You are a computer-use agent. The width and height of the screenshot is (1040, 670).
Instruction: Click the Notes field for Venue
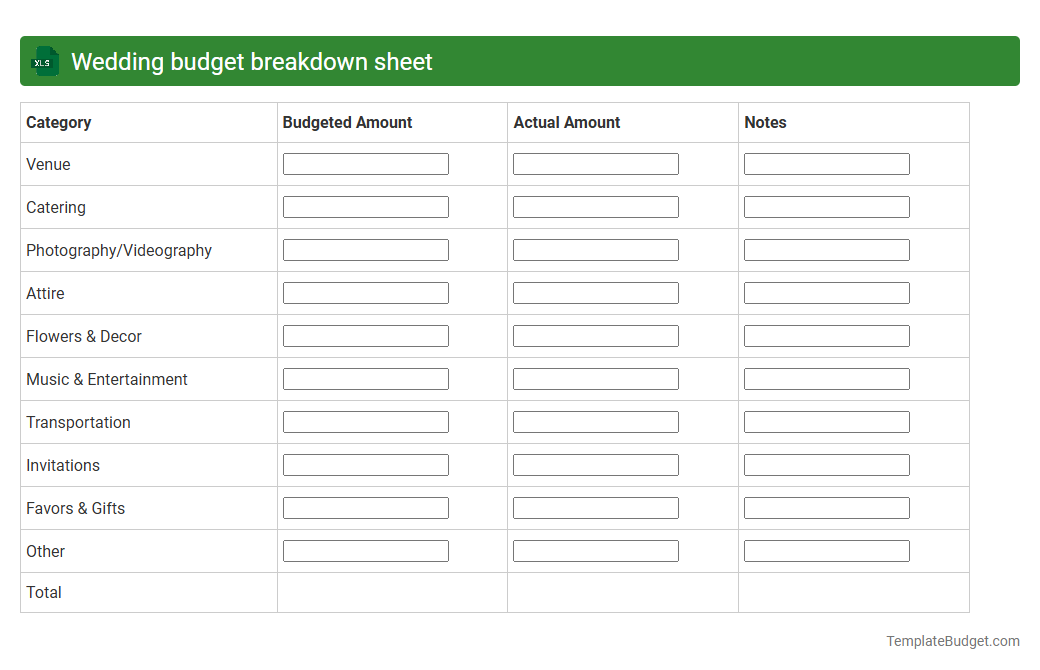(826, 163)
